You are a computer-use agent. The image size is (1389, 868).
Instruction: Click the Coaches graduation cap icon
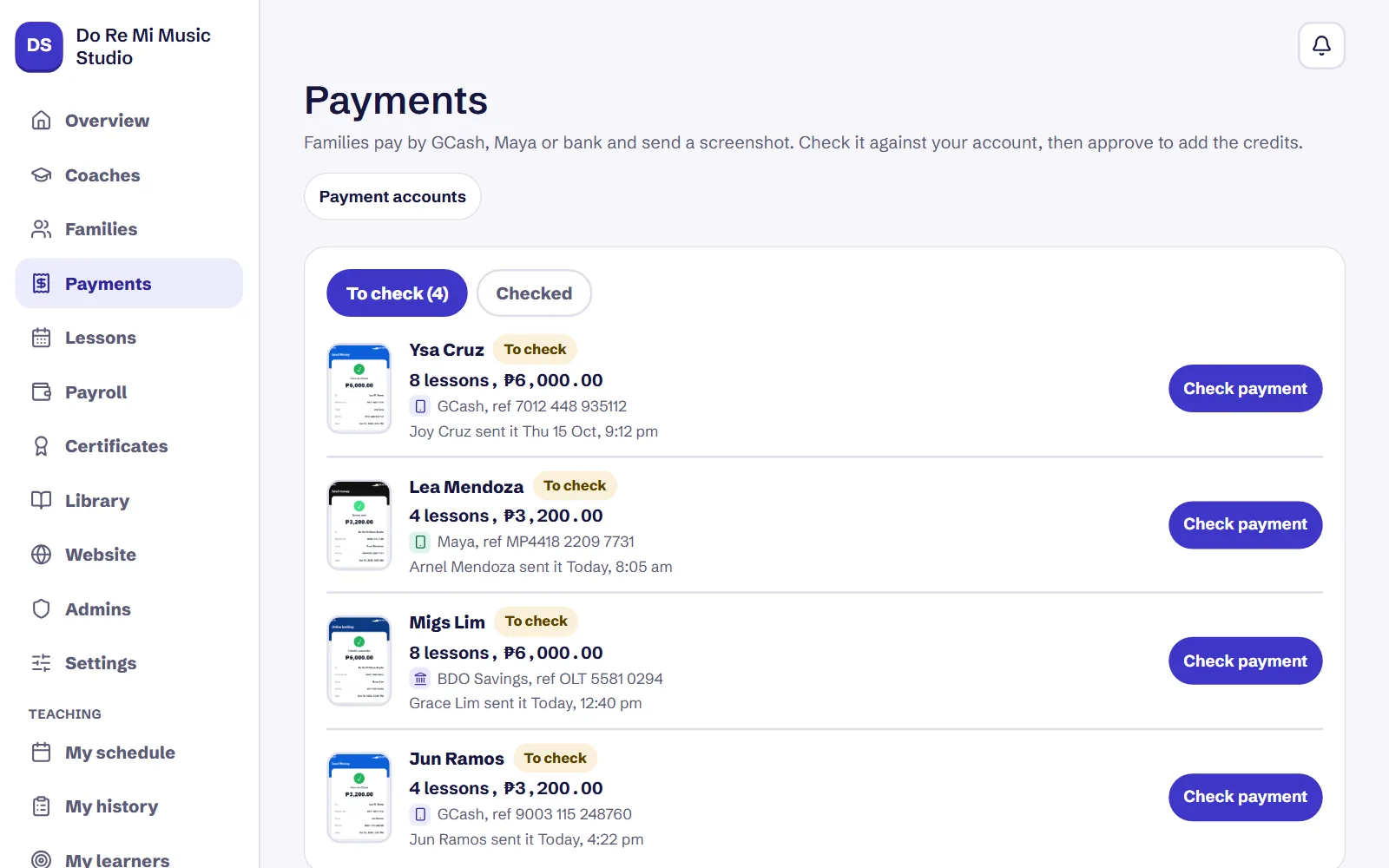coord(41,175)
